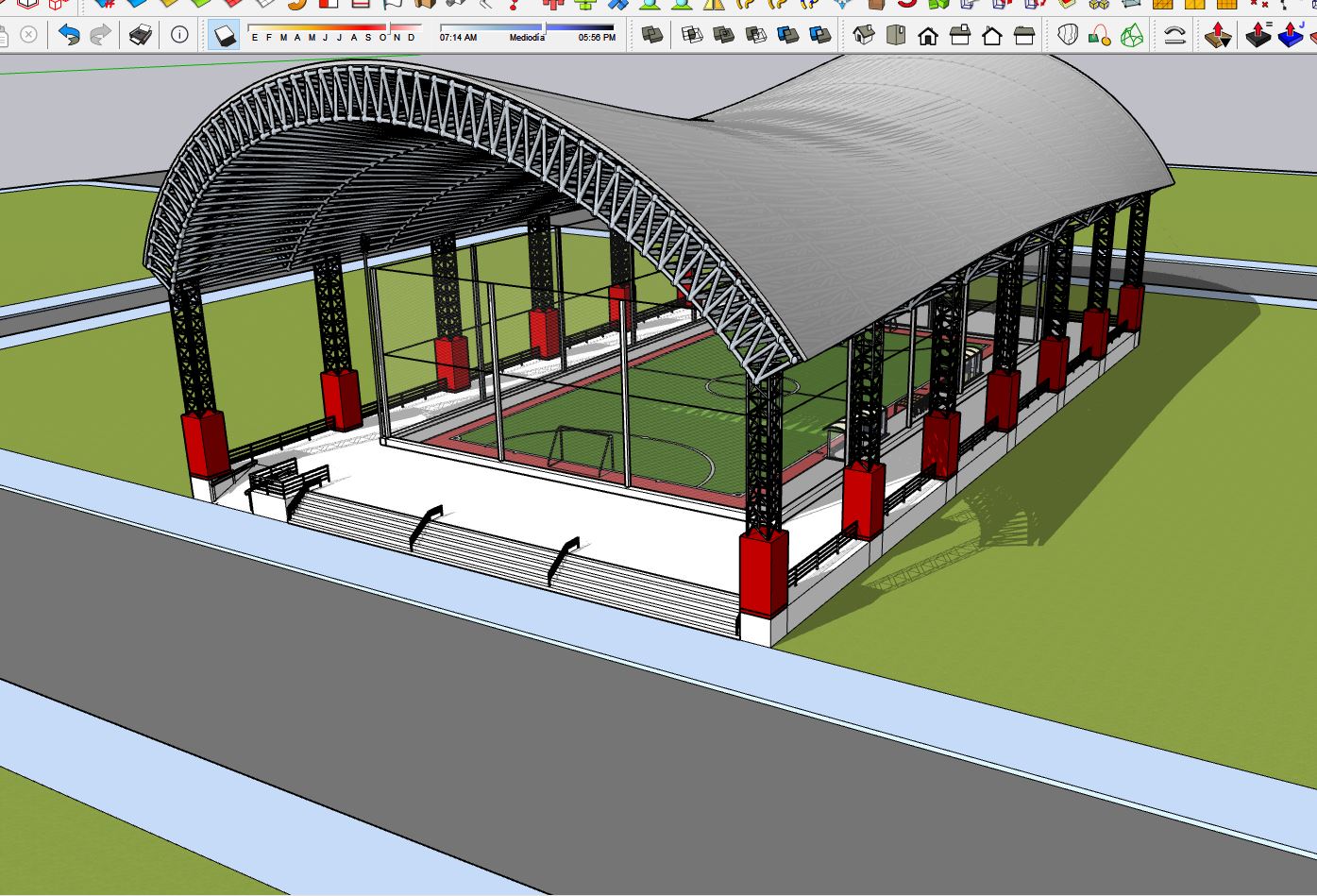
Task: Toggle the Show/Hide Shadows button
Action: pyautogui.click(x=224, y=36)
